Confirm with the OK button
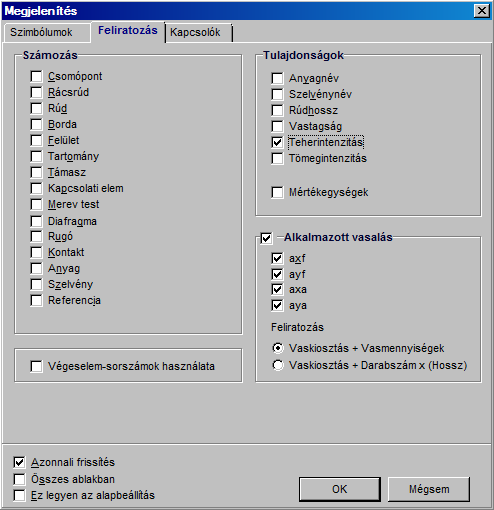 pyautogui.click(x=340, y=489)
